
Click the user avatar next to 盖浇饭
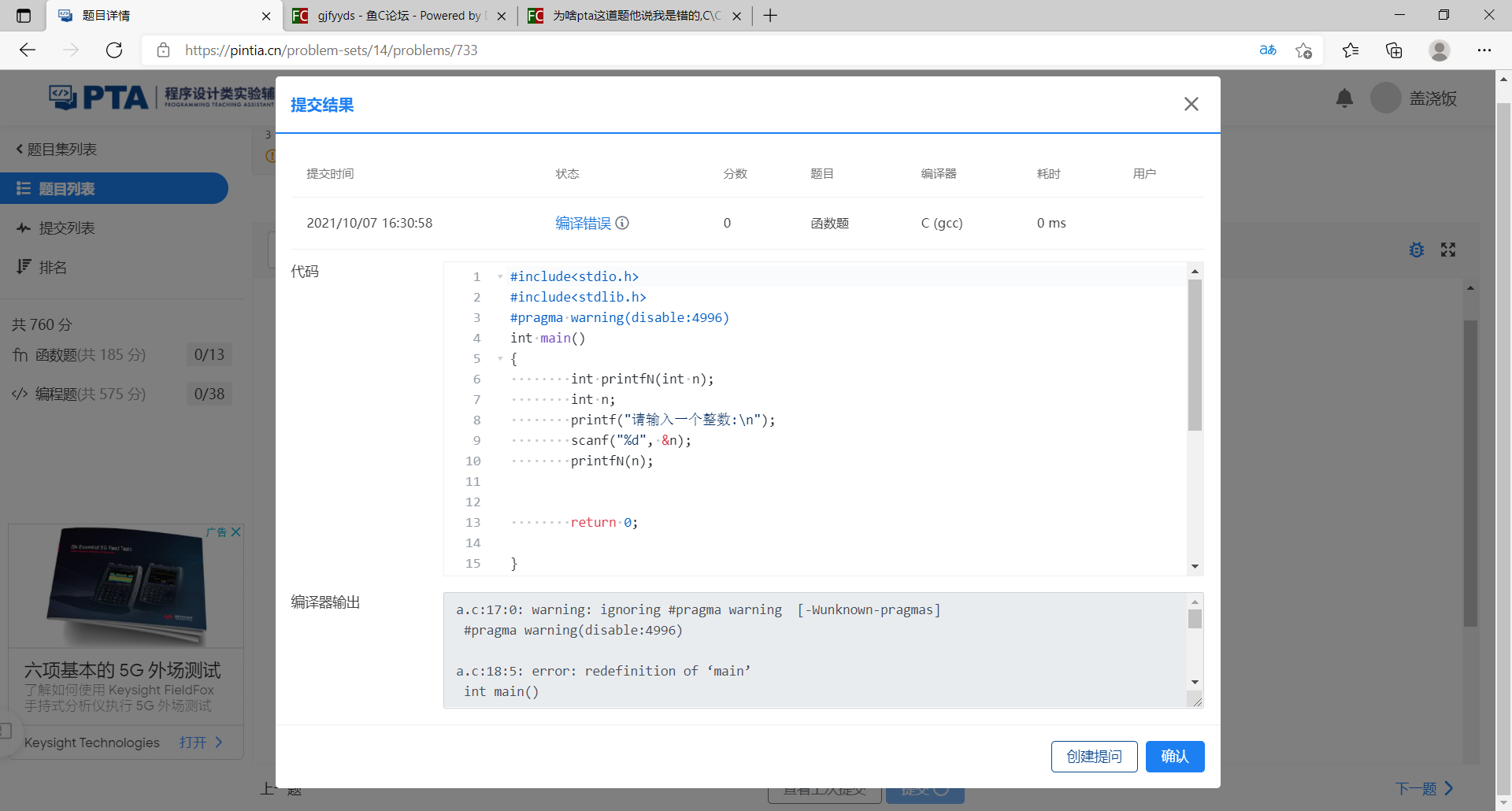[x=1385, y=98]
